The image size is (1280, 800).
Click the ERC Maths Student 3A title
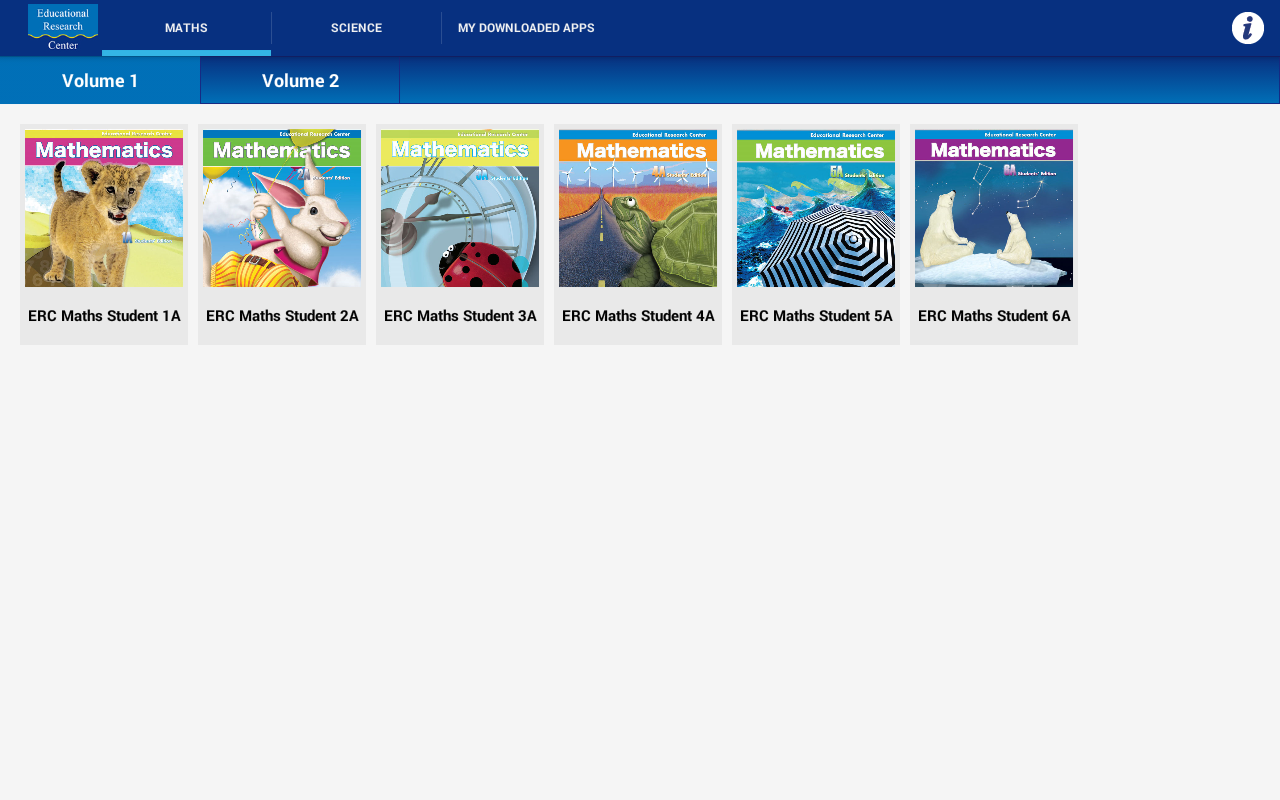click(x=460, y=316)
